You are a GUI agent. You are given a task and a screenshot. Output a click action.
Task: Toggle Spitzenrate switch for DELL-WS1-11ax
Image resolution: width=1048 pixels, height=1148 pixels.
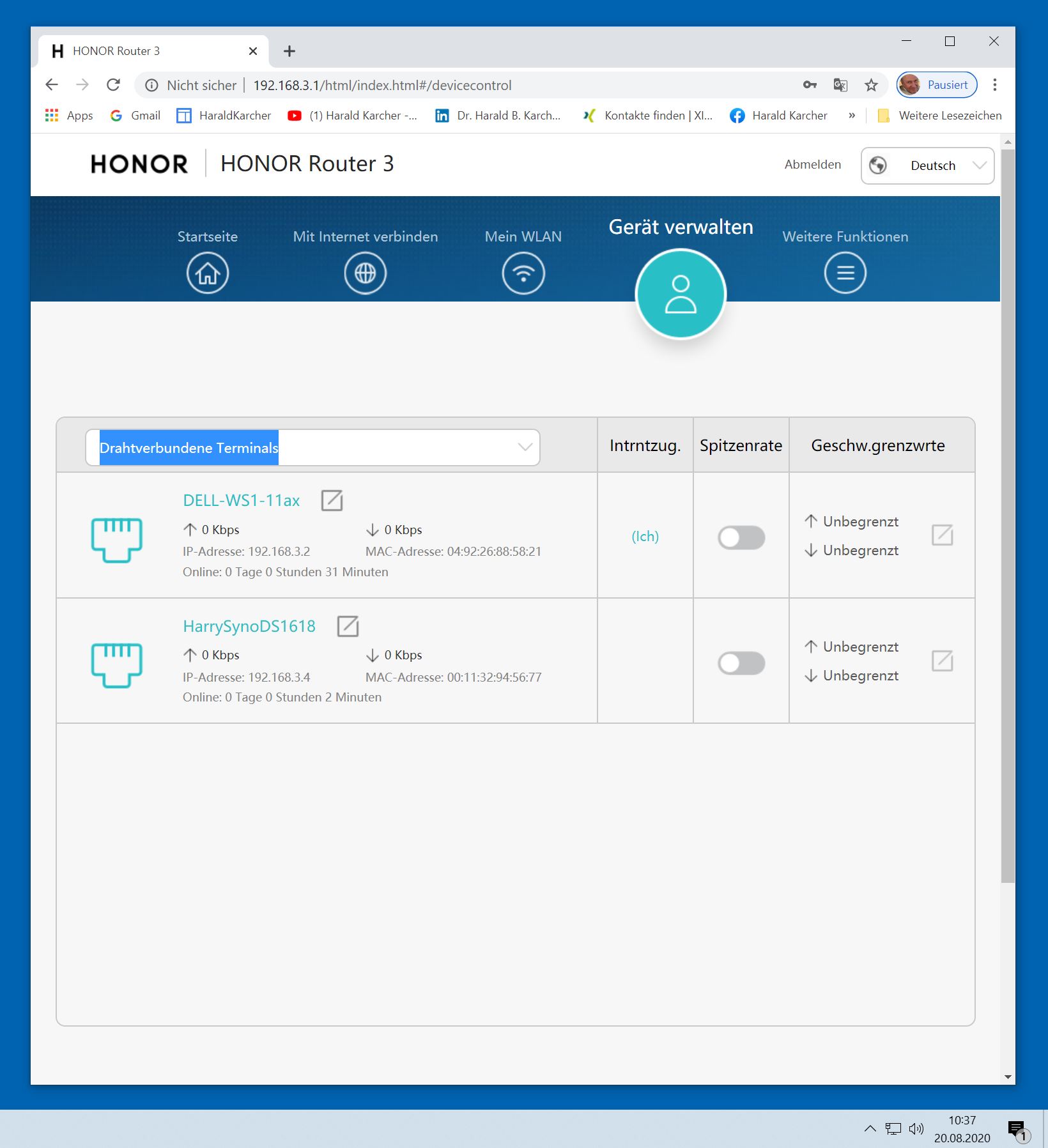pos(741,537)
